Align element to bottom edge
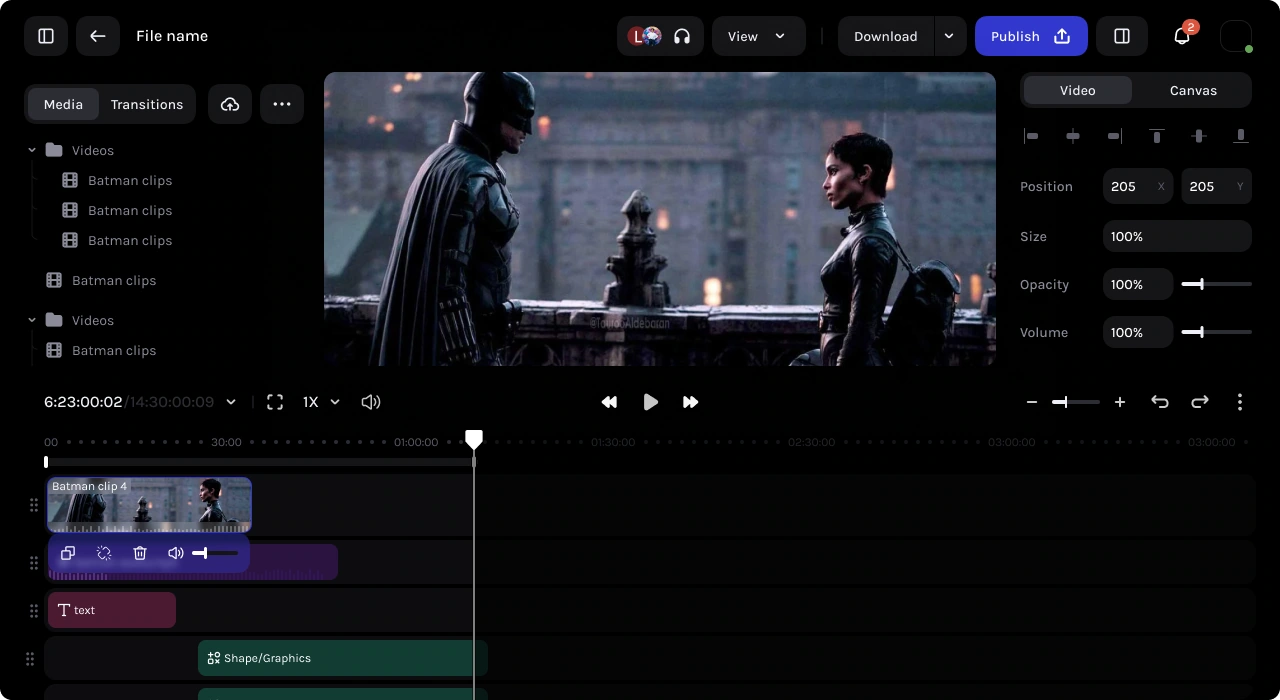The height and width of the screenshot is (700, 1280). pyautogui.click(x=1241, y=136)
